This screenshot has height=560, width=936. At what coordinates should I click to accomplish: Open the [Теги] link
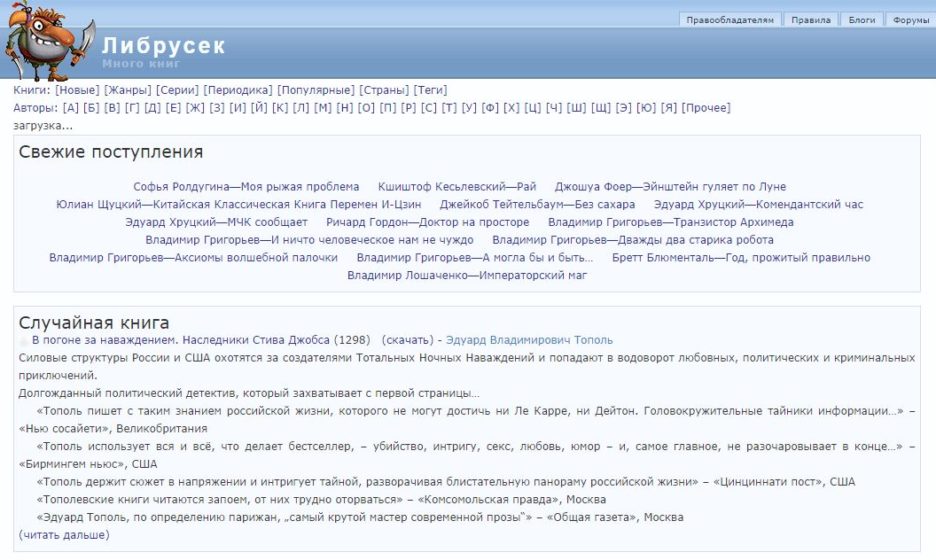click(430, 90)
